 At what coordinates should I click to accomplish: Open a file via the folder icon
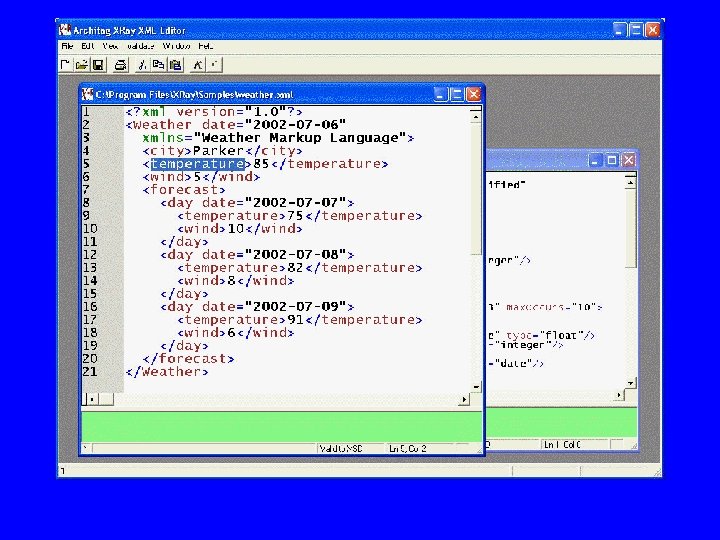[x=82, y=65]
